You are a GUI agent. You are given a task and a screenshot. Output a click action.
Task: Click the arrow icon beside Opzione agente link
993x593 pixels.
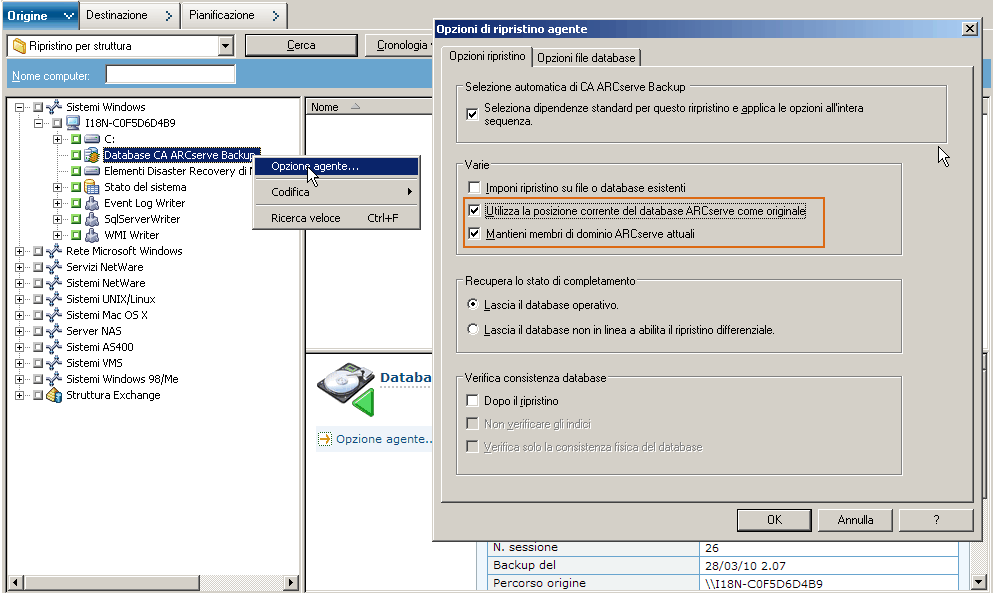pyautogui.click(x=325, y=439)
